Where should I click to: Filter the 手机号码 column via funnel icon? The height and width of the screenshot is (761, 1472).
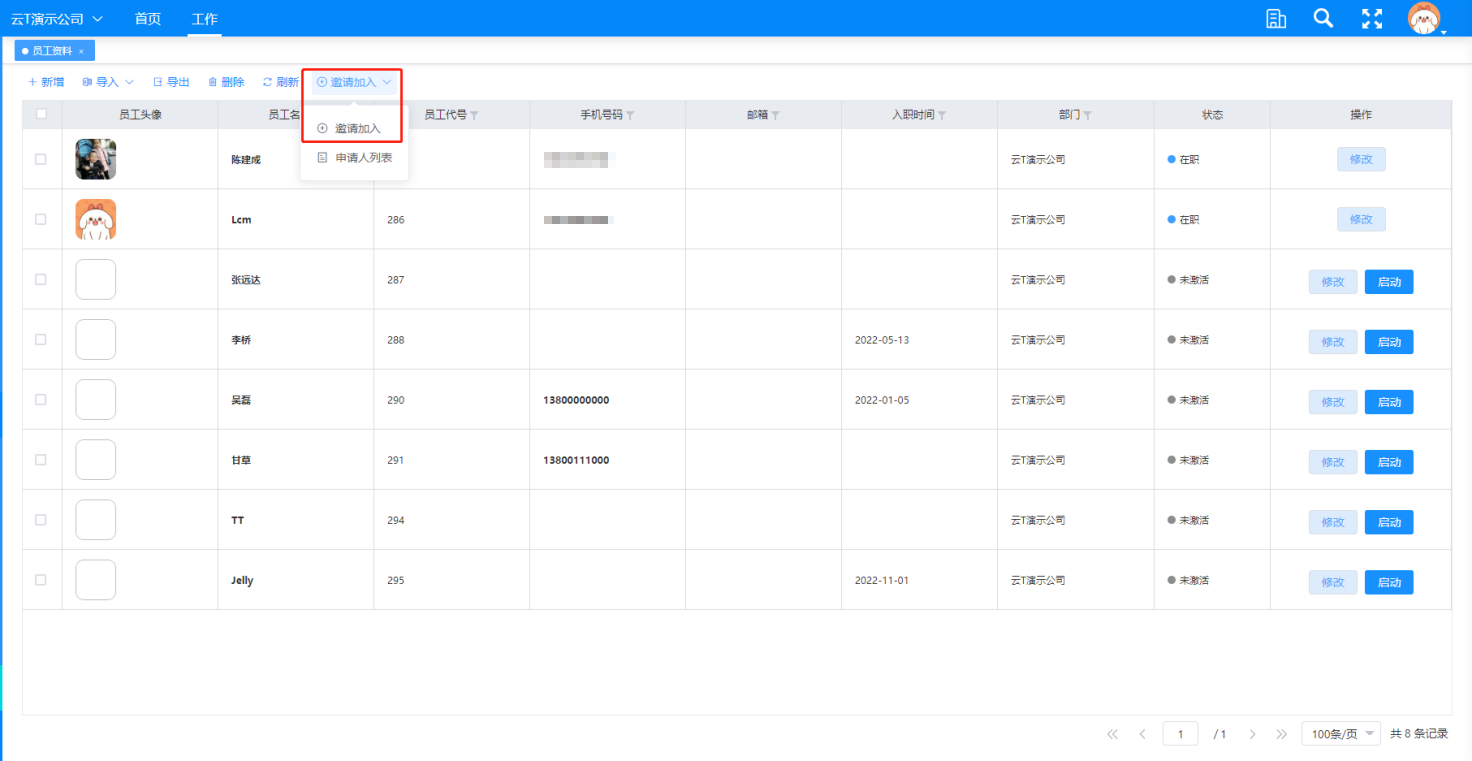point(631,116)
